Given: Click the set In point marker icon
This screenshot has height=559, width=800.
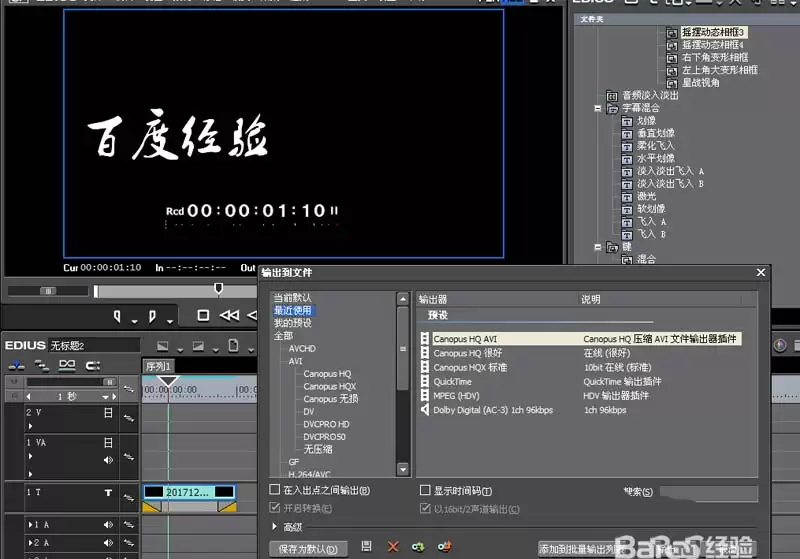Looking at the screenshot, I should 117,317.
